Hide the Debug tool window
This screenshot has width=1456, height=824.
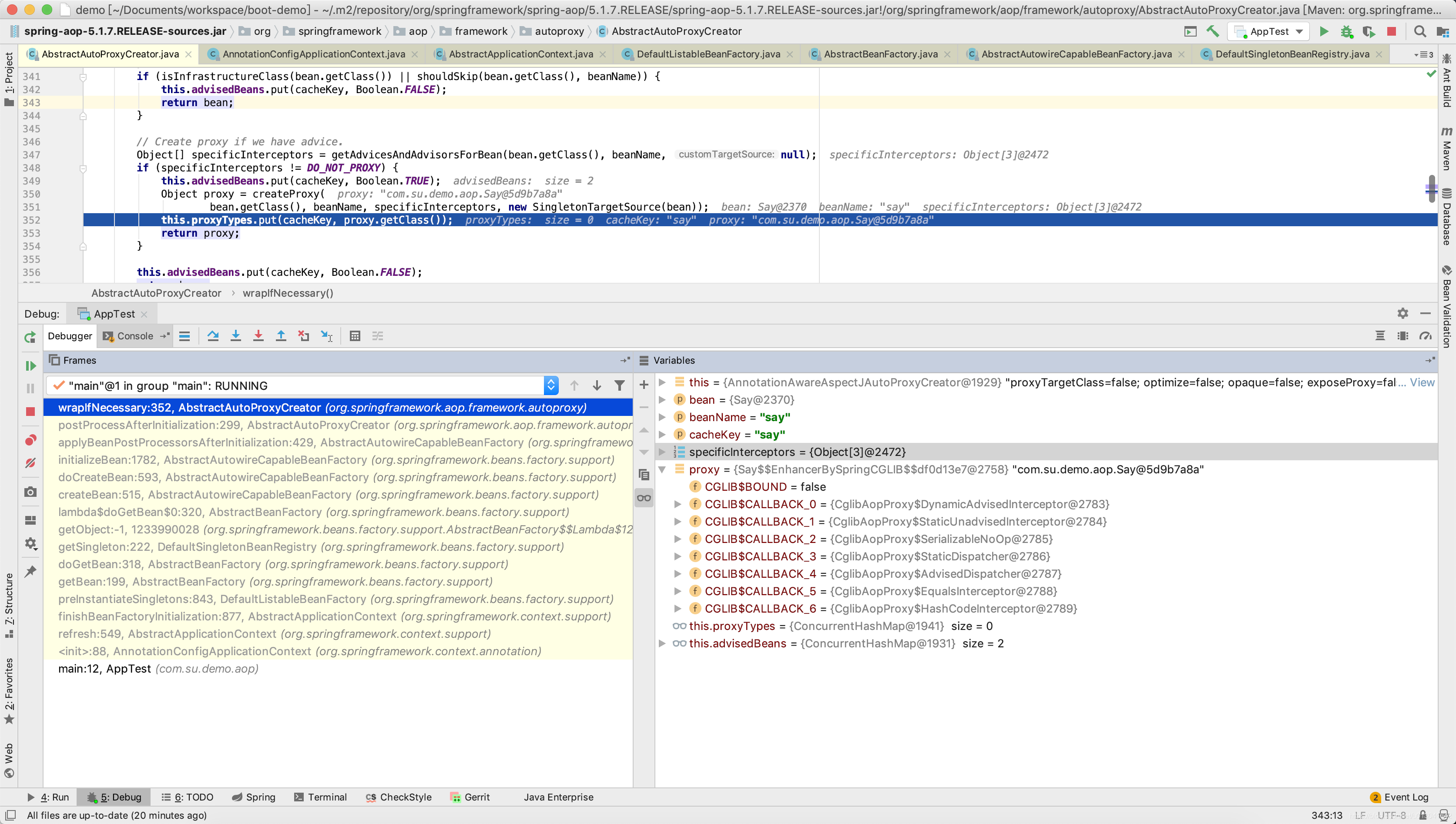(x=1426, y=314)
